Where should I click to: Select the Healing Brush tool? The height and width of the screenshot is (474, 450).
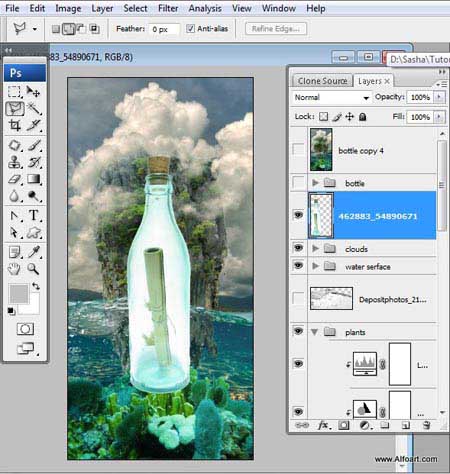pos(15,145)
